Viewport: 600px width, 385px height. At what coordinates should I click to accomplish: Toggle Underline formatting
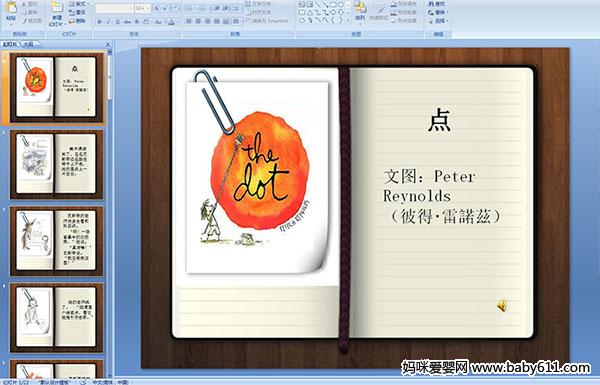coord(117,22)
